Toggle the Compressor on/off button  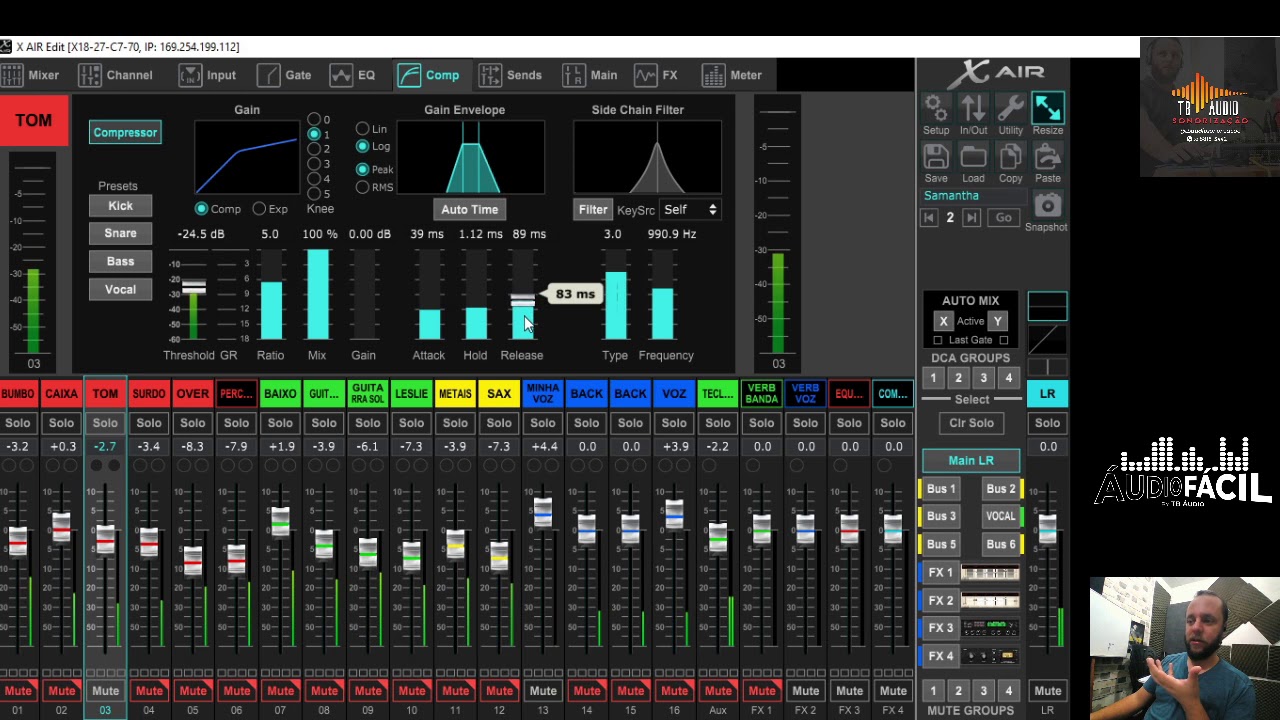point(125,132)
